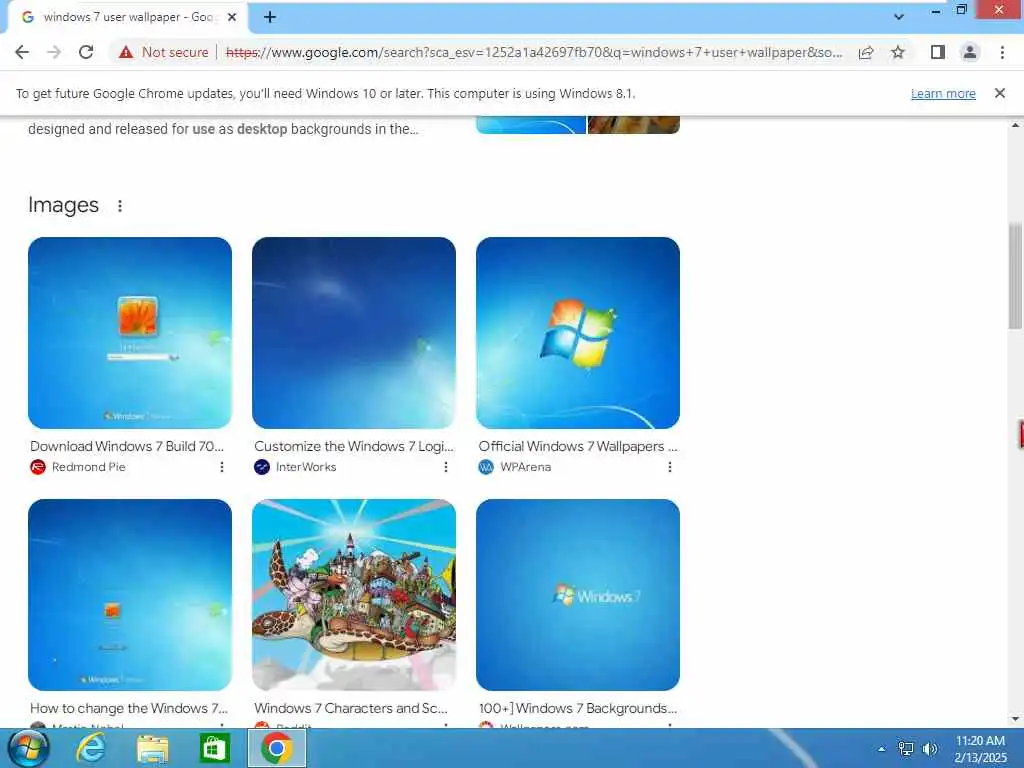
Task: Toggle the Chrome side panel
Action: 937,52
